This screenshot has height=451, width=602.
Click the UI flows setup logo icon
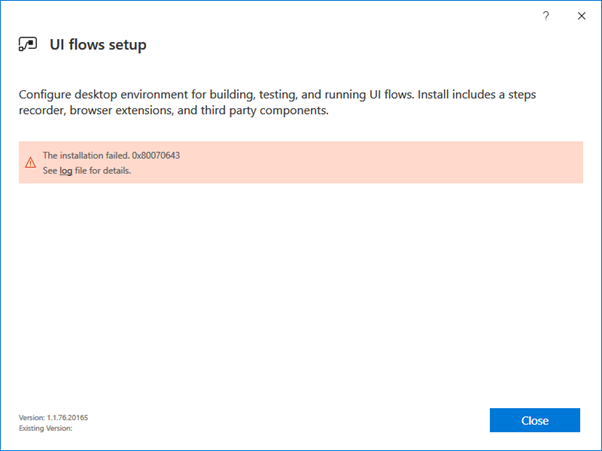coord(28,45)
